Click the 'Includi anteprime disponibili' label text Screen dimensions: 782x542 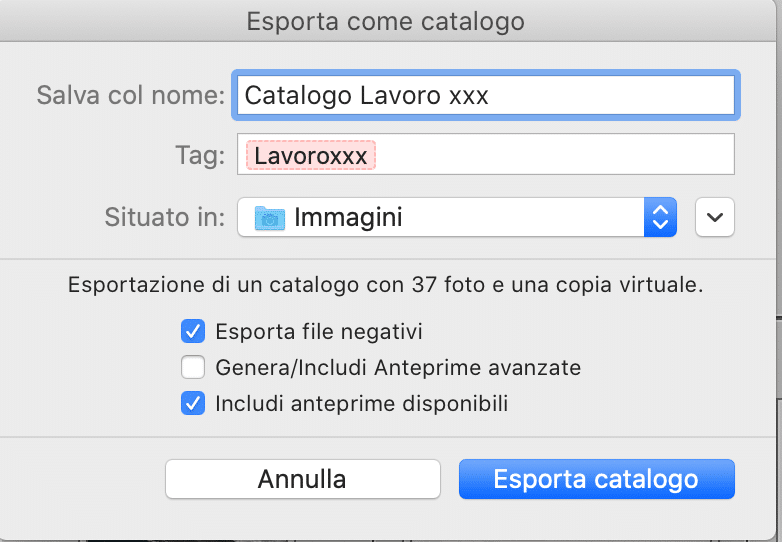362,404
